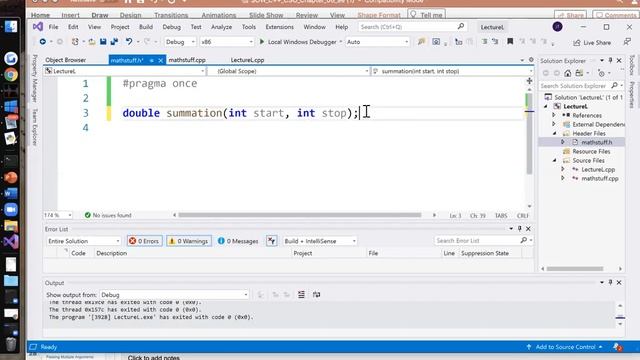
Task: Click the search magnifier icon in title bar
Action: [x=461, y=27]
